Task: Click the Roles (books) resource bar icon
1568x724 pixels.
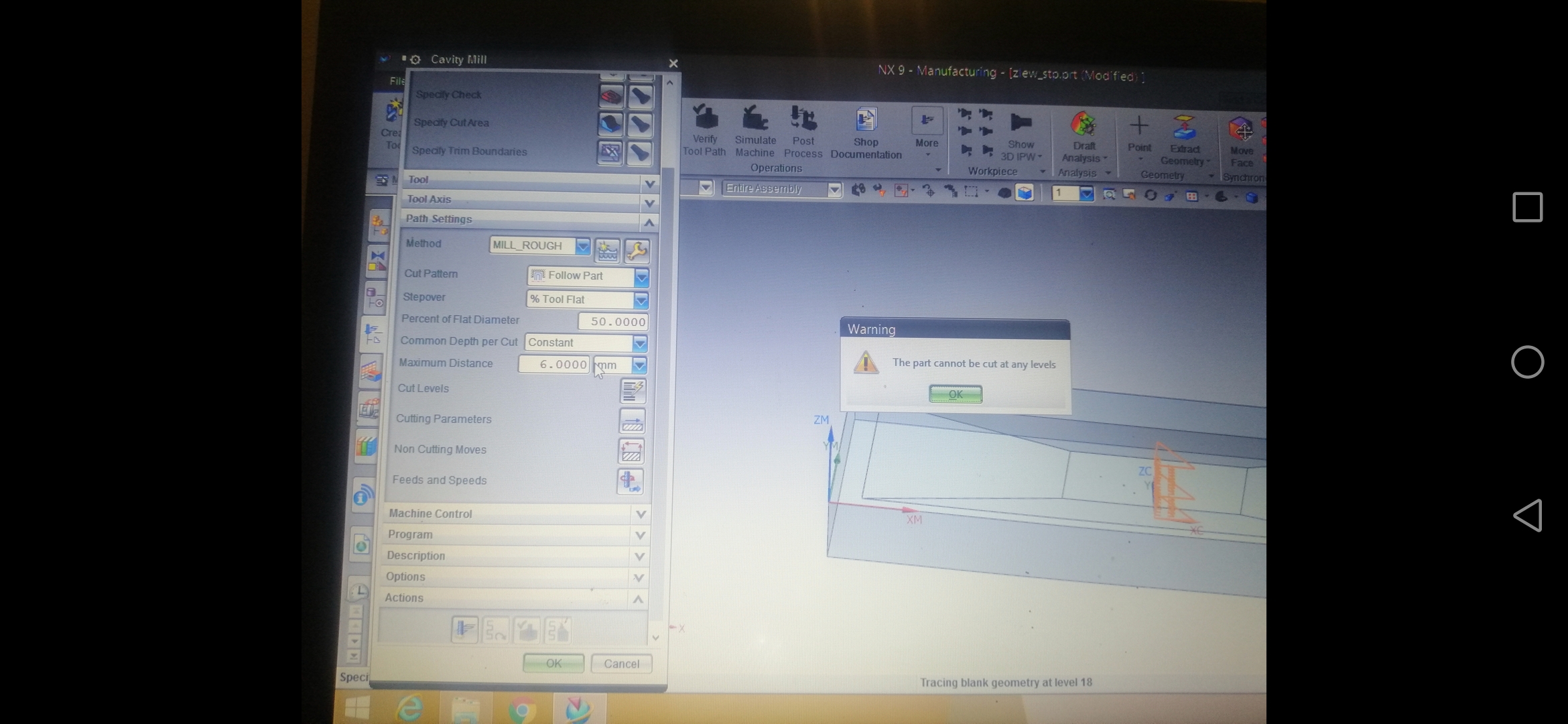Action: (366, 446)
